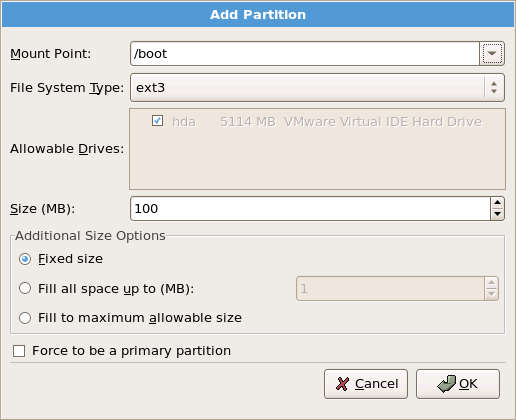Viewport: 516px width, 420px height.
Task: Click the Allowable Drives label
Action: click(x=67, y=149)
